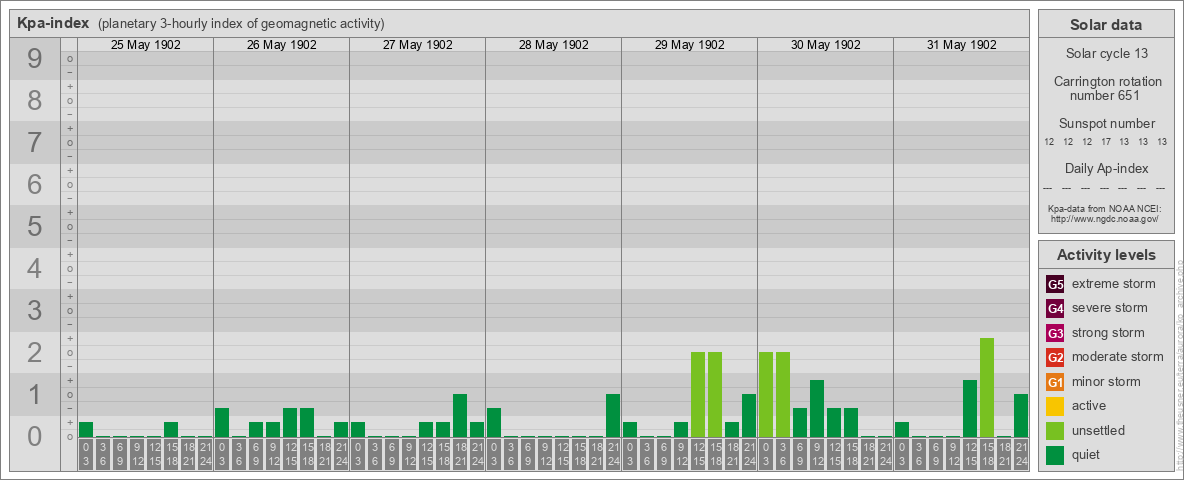Click the 29 May 1902 date header
Image resolution: width=1184 pixels, height=480 pixels.
689,45
